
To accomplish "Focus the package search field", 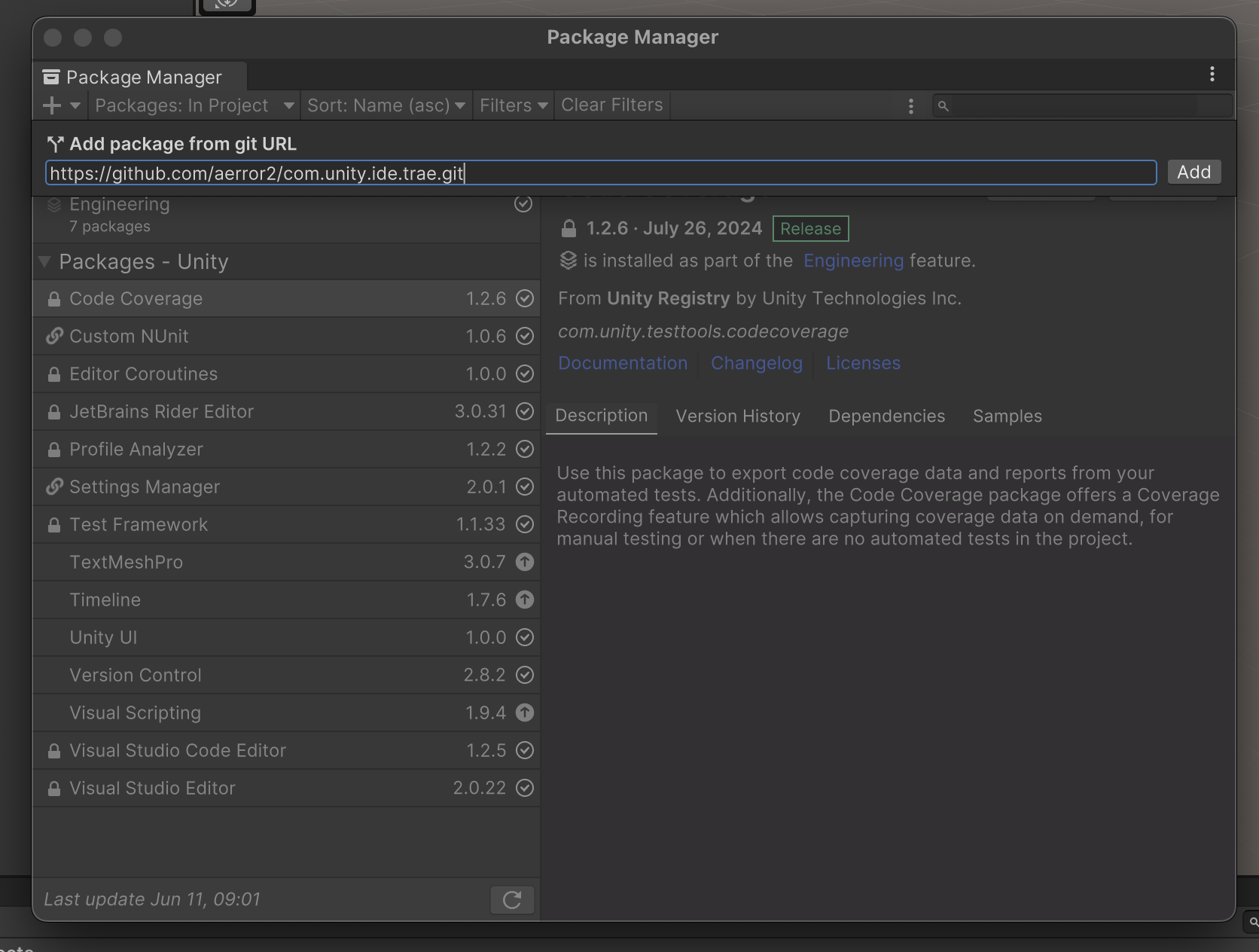I will point(1081,105).
